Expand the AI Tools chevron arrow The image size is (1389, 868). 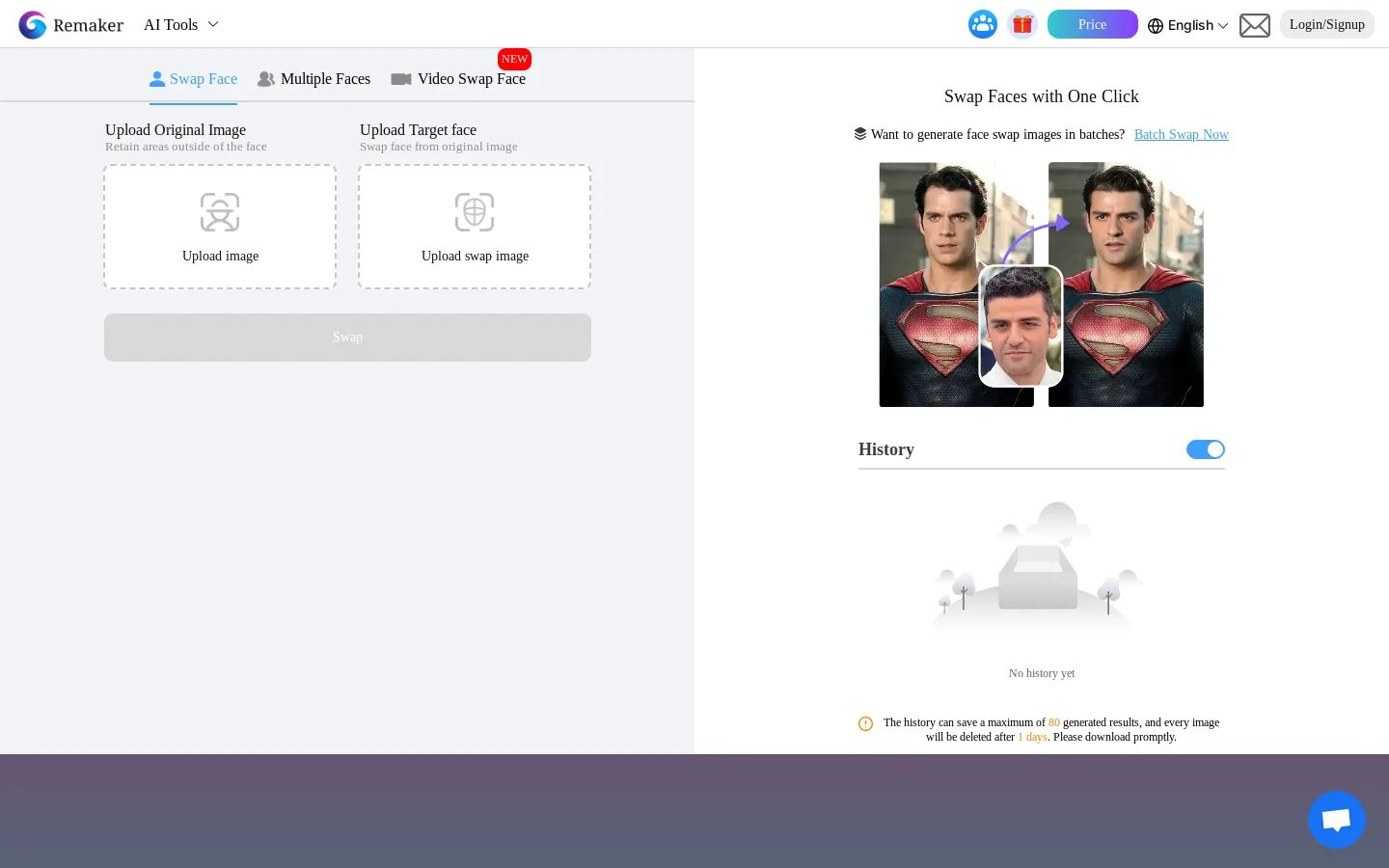coord(213,25)
